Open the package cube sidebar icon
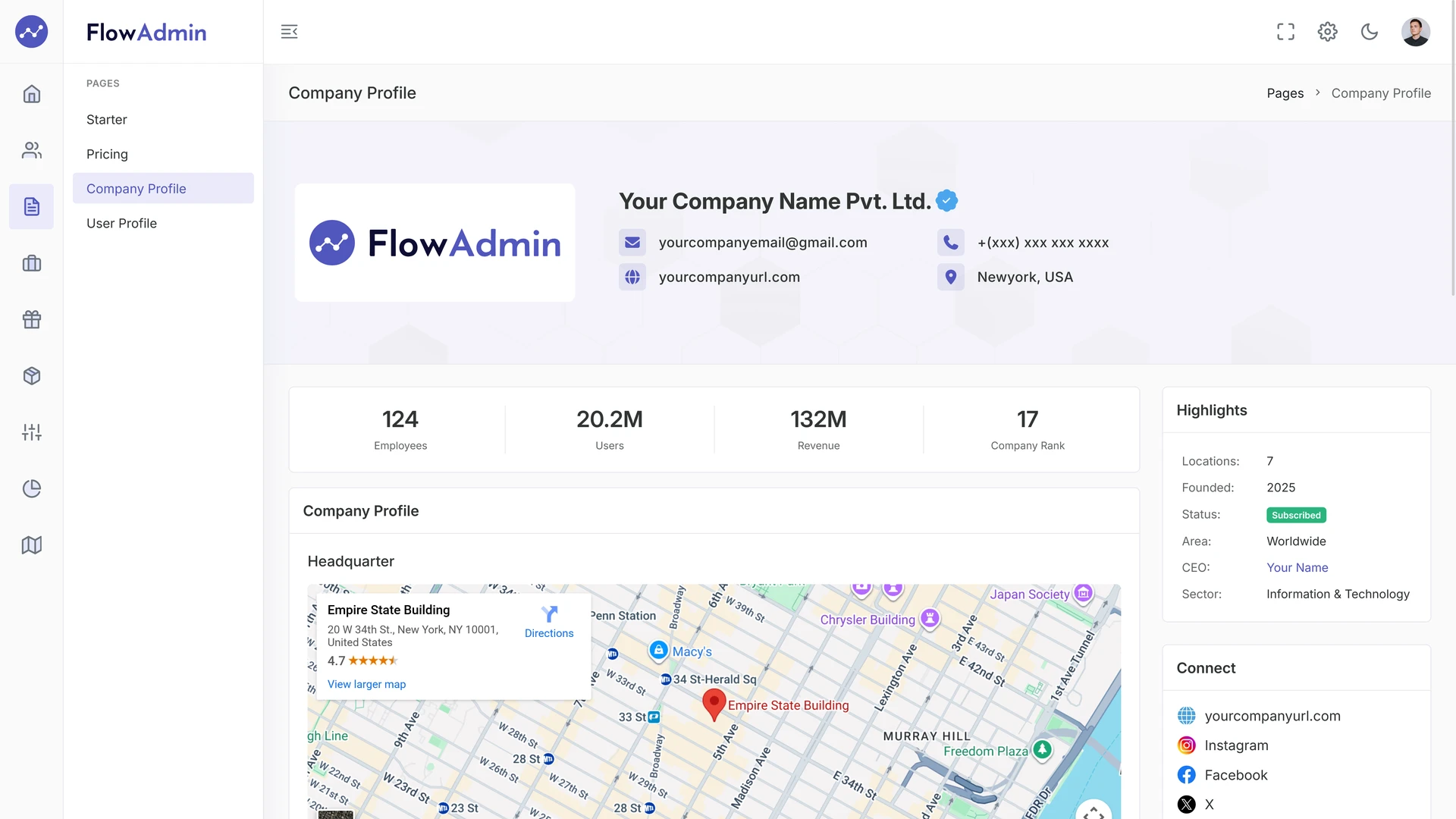This screenshot has height=819, width=1456. 31,375
